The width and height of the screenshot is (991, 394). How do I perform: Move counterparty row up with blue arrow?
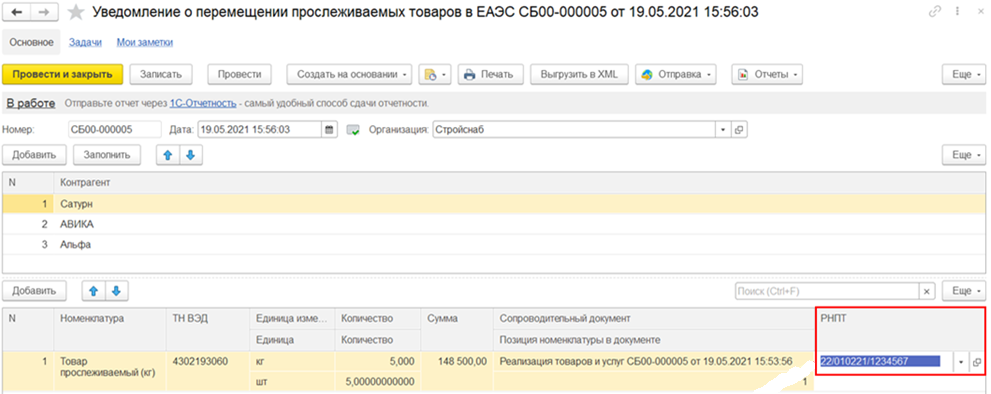pyautogui.click(x=168, y=155)
